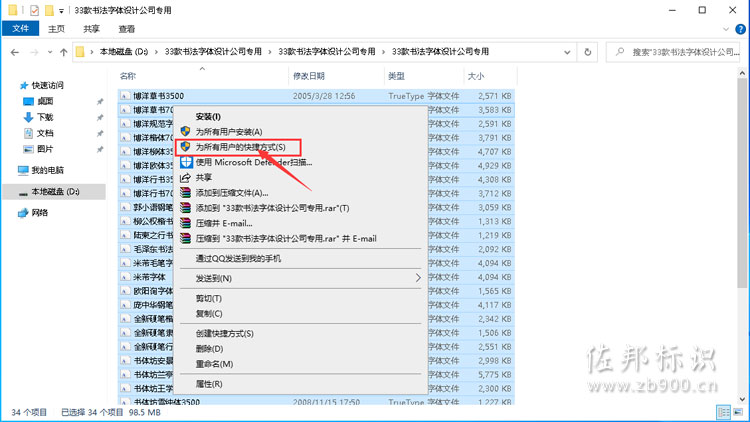
Task: Switch to large icons view in status bar
Action: pos(739,411)
